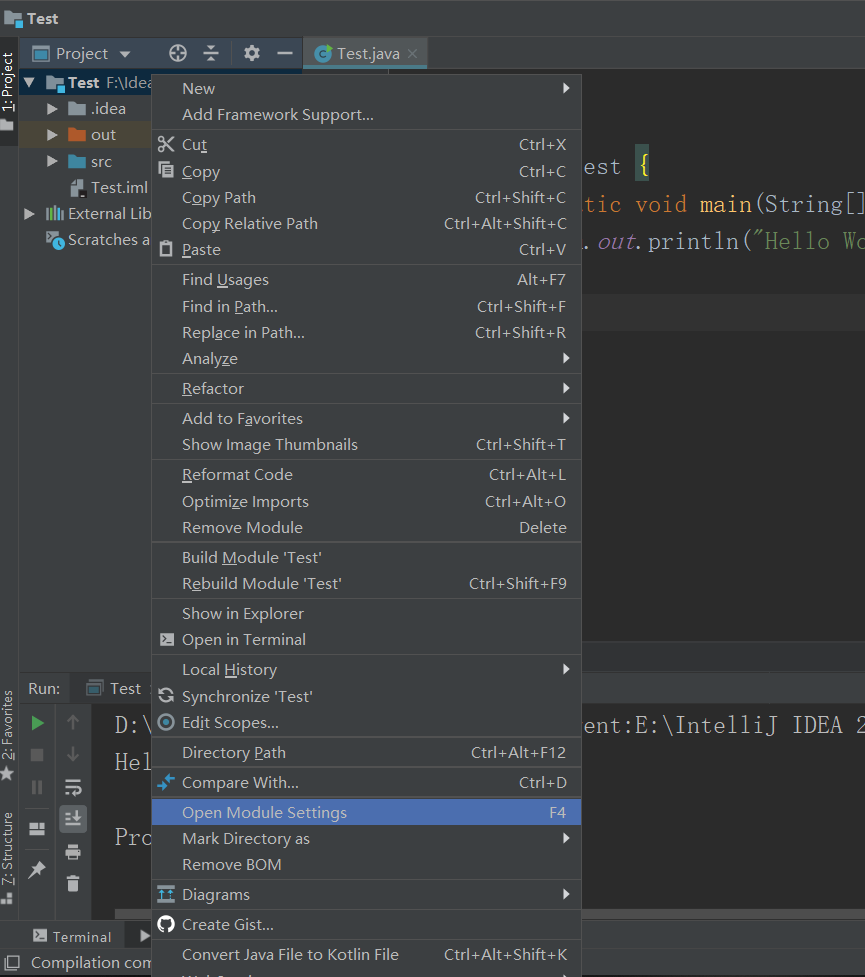Click the locate/scroll from source target icon
Viewport: 865px width, 977px height.
coord(178,54)
